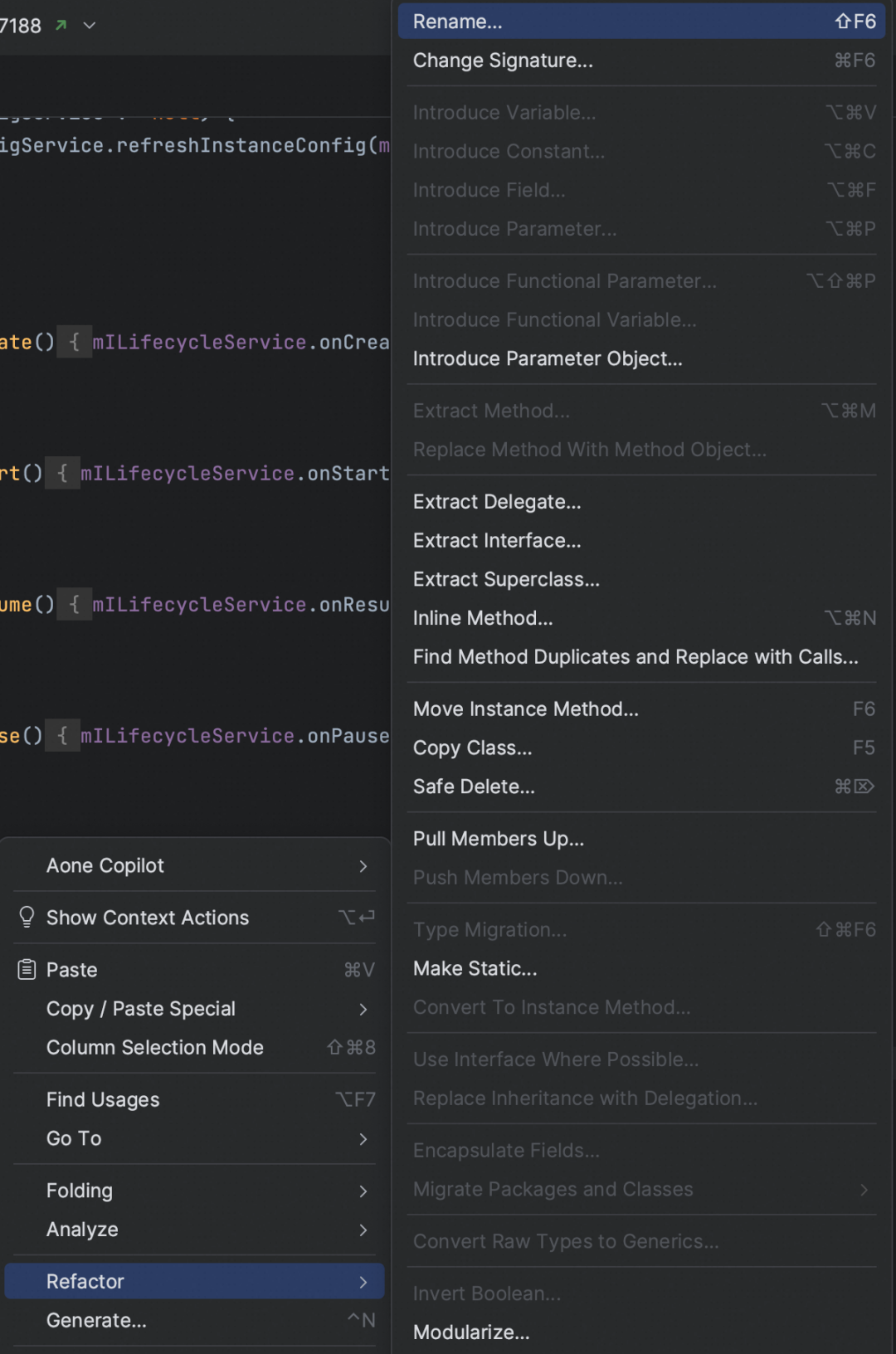Viewport: 896px width, 1354px height.
Task: Expand the Migrate Packages and Classes arrow
Action: click(864, 1189)
